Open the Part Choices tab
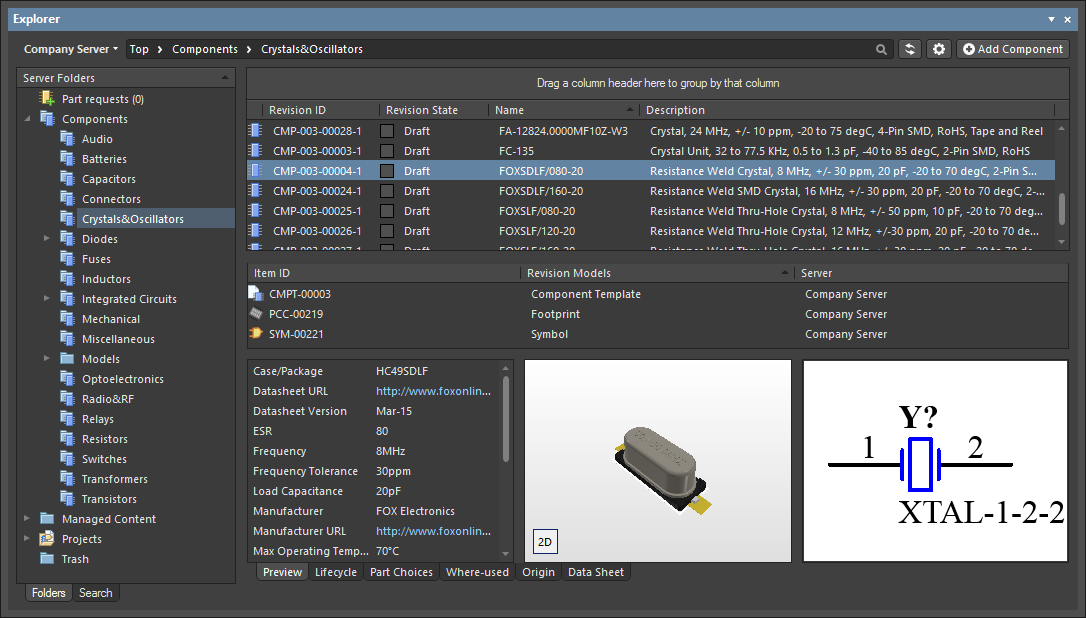 coord(401,572)
